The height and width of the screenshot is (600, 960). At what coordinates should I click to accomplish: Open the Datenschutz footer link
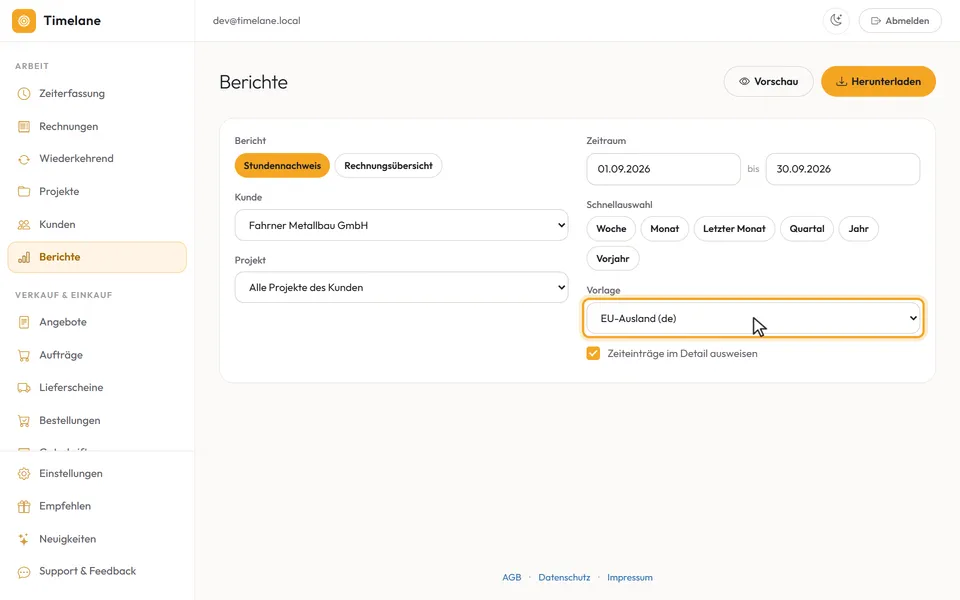pyautogui.click(x=564, y=577)
